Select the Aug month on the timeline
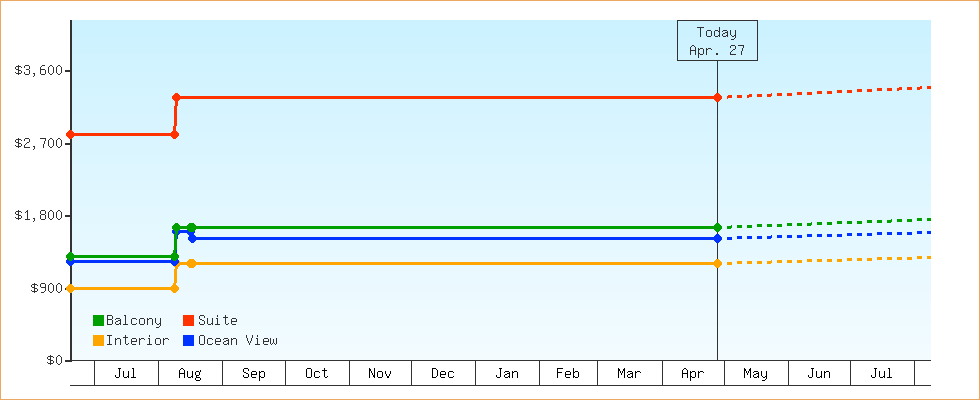Viewport: 980px width, 400px height. pos(190,374)
